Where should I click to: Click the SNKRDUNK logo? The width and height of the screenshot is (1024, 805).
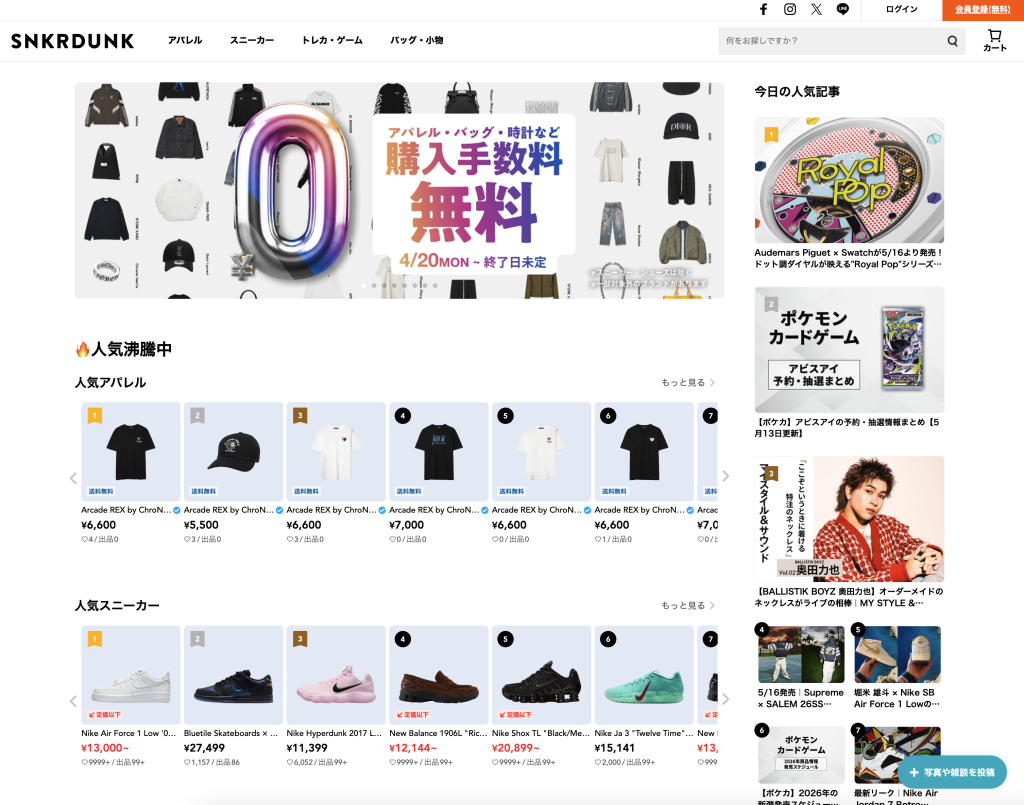[x=72, y=41]
